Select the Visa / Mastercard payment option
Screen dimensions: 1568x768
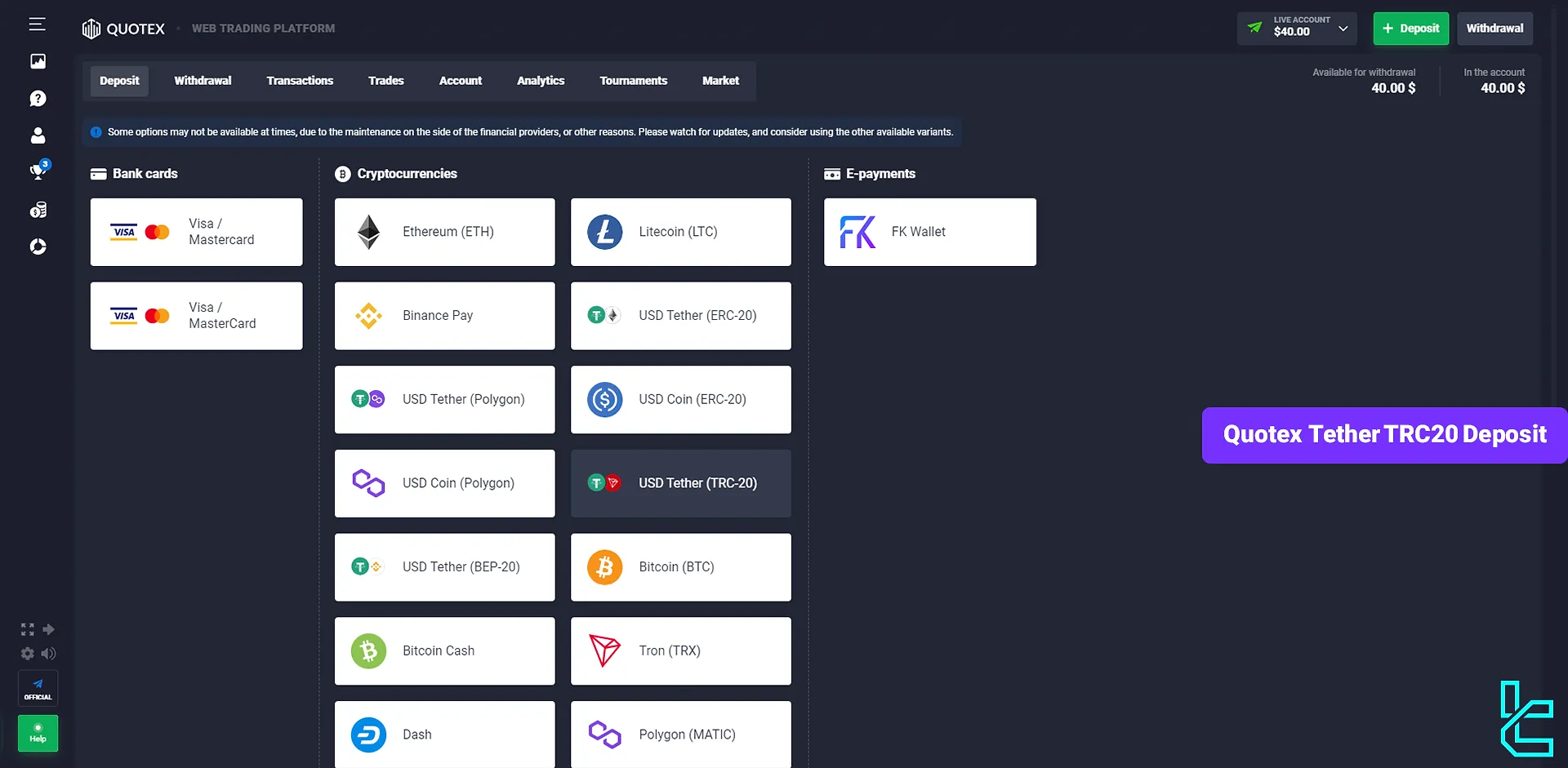[196, 232]
